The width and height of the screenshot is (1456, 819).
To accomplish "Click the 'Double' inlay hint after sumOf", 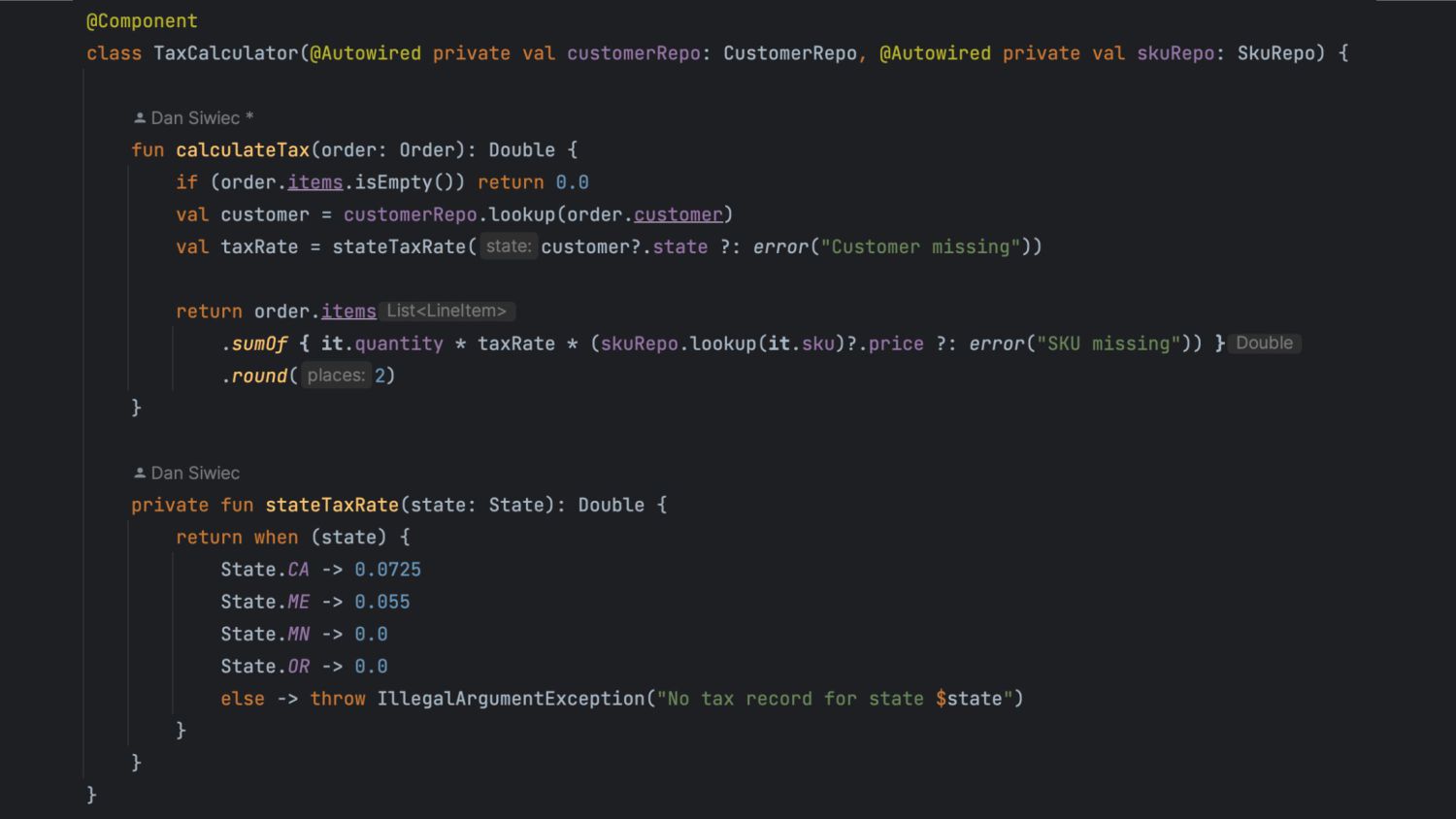I will point(1264,344).
